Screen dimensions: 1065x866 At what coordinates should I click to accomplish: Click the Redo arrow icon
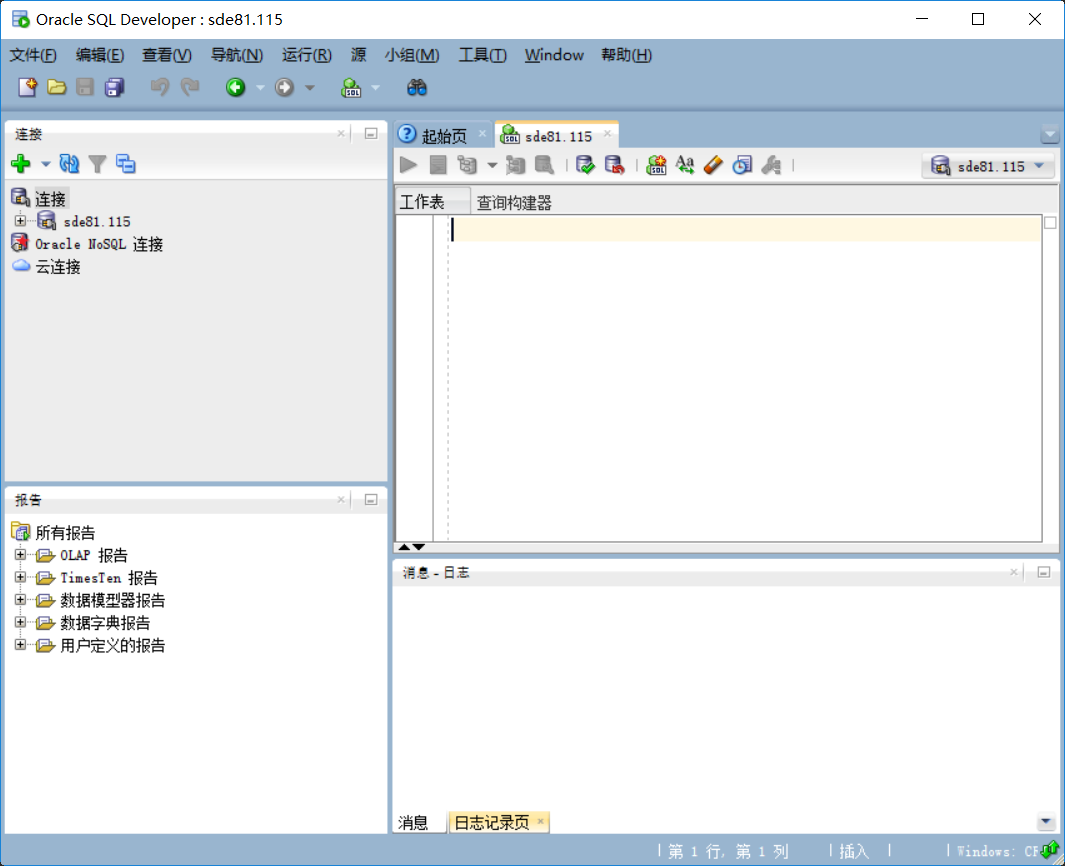point(189,87)
